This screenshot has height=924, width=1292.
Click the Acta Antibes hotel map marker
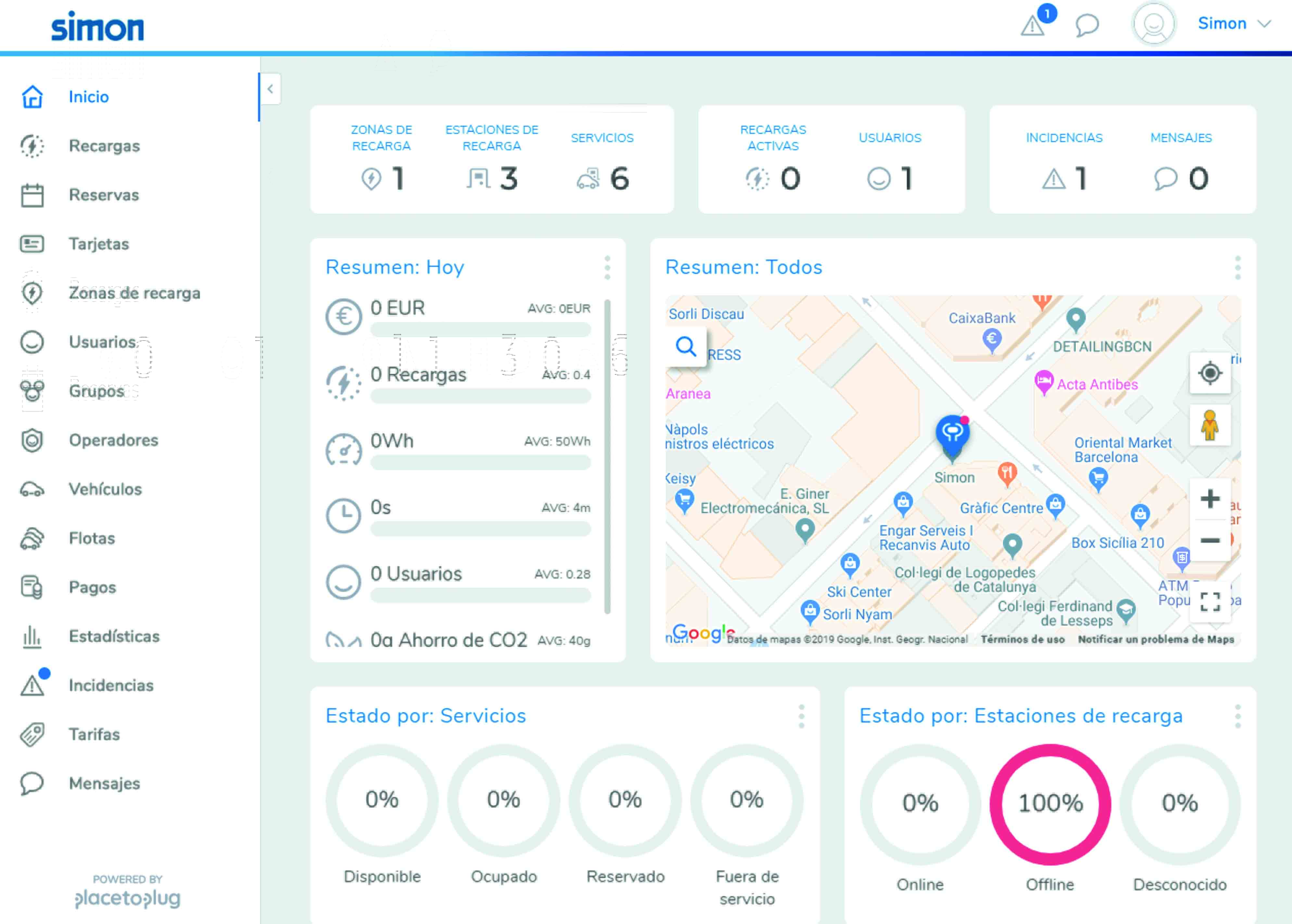tap(1043, 382)
